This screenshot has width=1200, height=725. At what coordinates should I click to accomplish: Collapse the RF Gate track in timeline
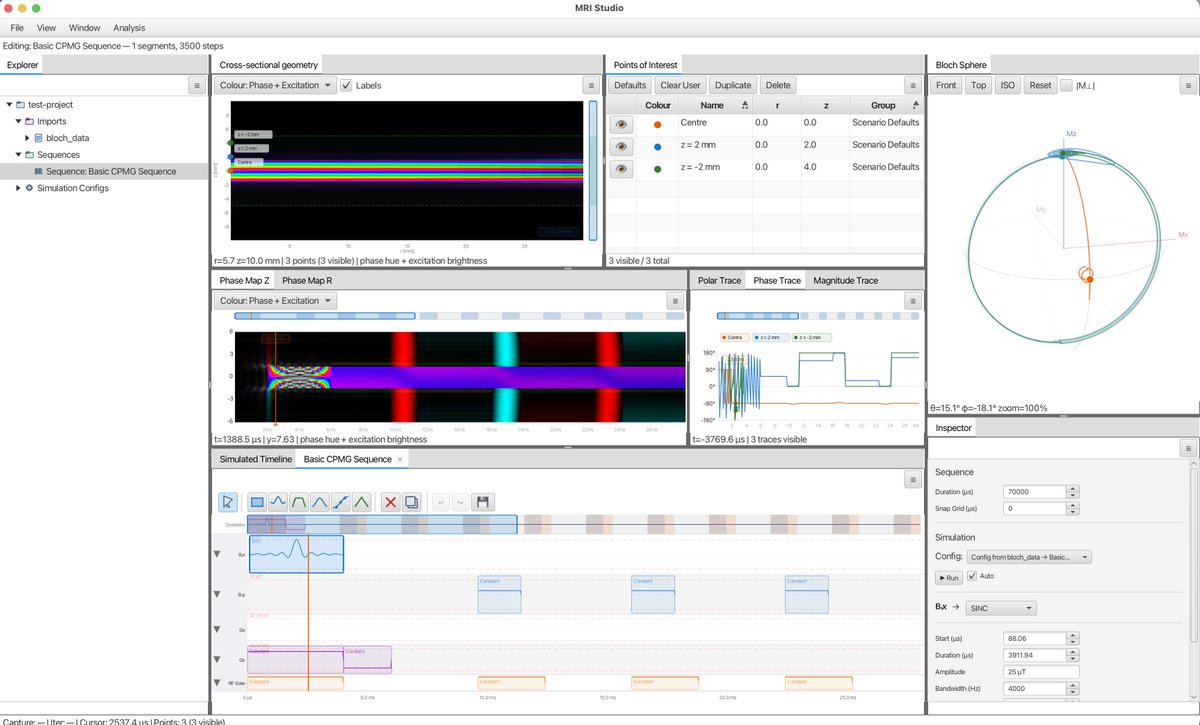coord(217,683)
